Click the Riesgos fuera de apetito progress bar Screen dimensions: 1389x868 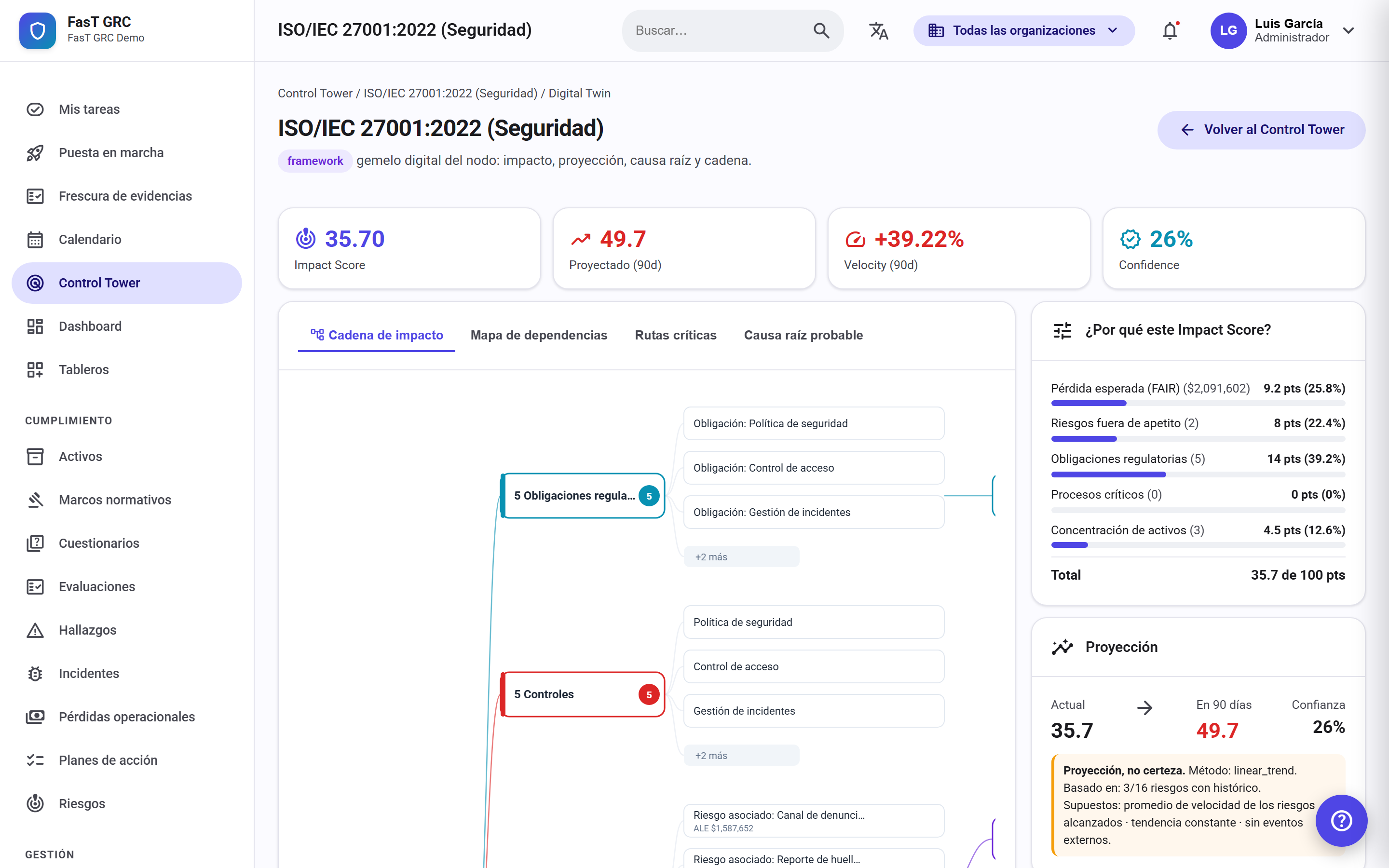tap(1198, 439)
